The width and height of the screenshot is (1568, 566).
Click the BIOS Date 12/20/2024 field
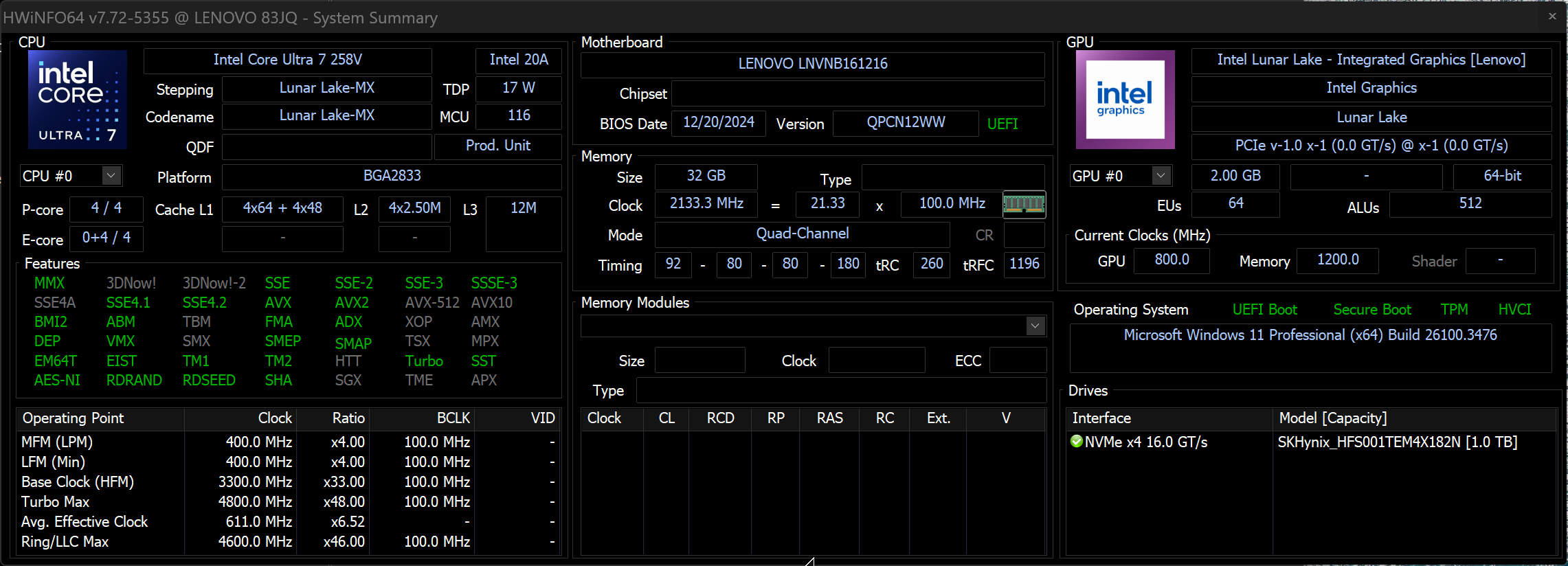[x=719, y=122]
